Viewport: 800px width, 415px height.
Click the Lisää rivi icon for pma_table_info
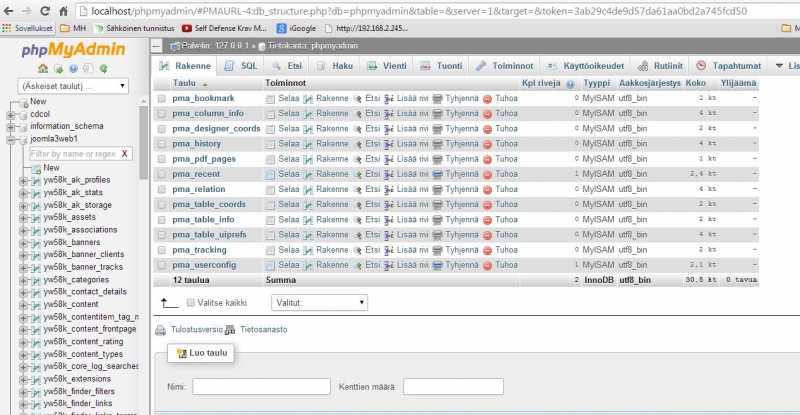tap(389, 220)
